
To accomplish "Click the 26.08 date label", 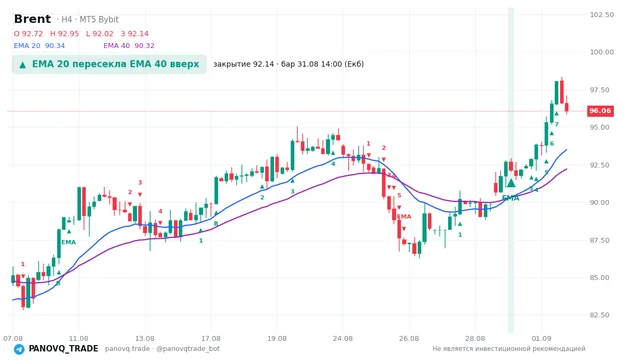I will coord(409,338).
